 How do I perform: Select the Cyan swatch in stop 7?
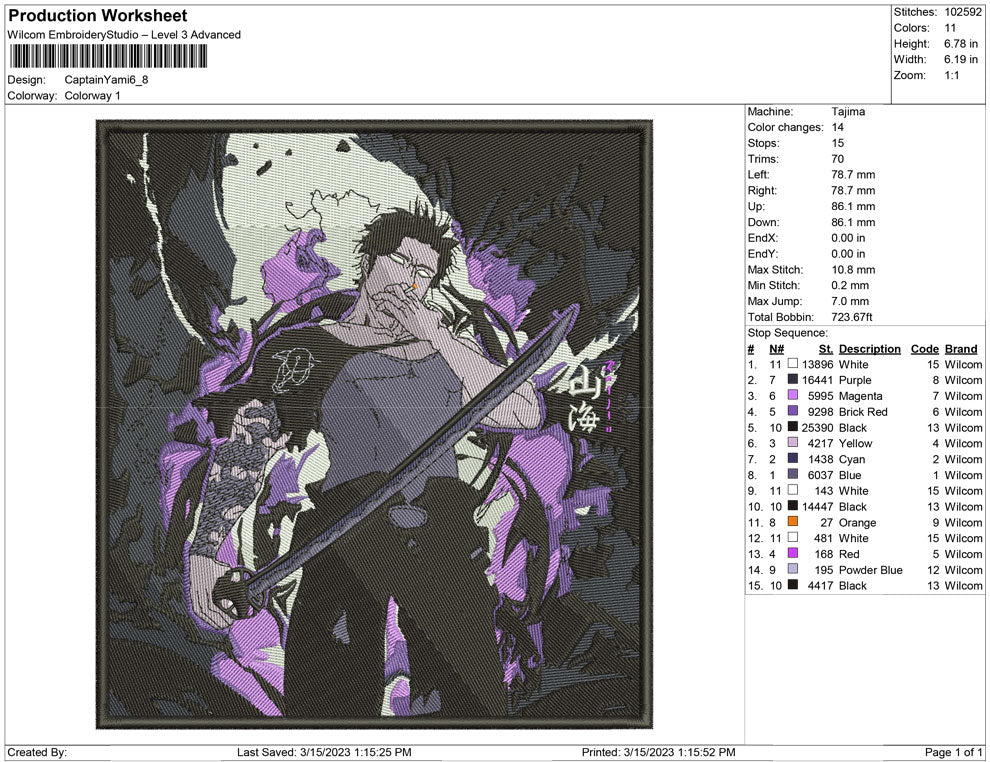pyautogui.click(x=792, y=458)
